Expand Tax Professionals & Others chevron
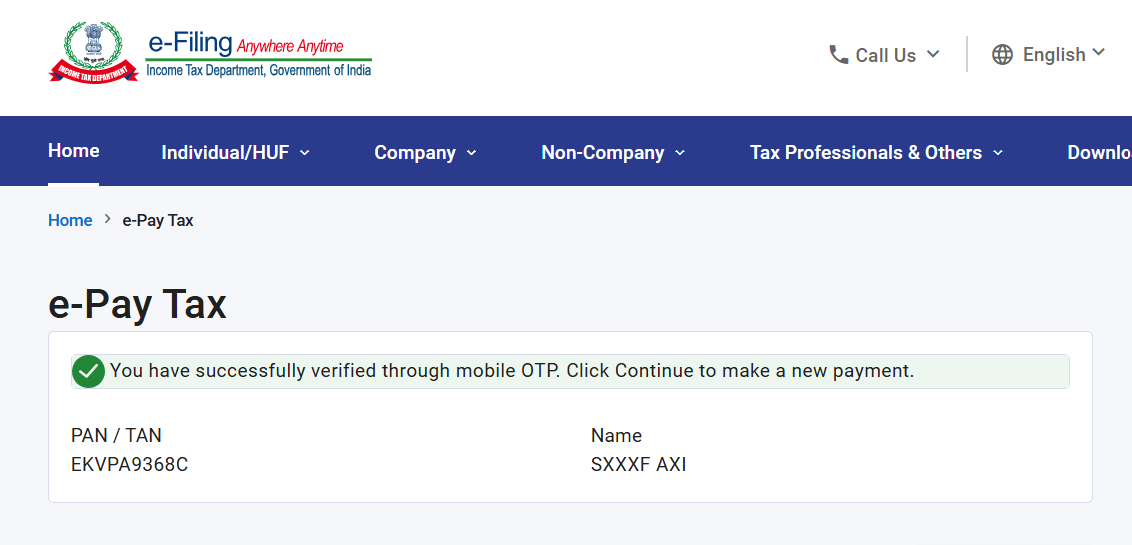 pos(998,153)
